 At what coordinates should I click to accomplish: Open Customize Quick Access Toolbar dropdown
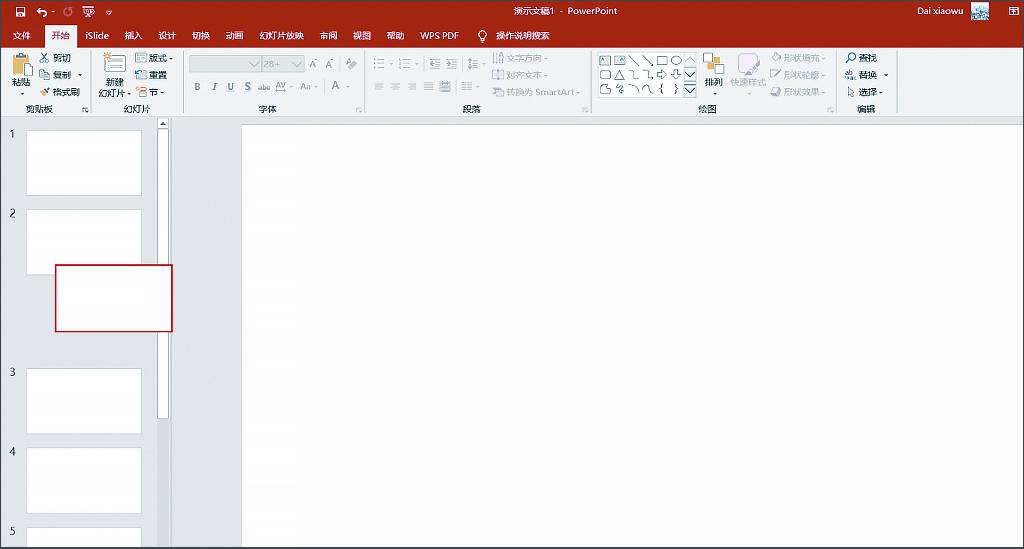108,12
